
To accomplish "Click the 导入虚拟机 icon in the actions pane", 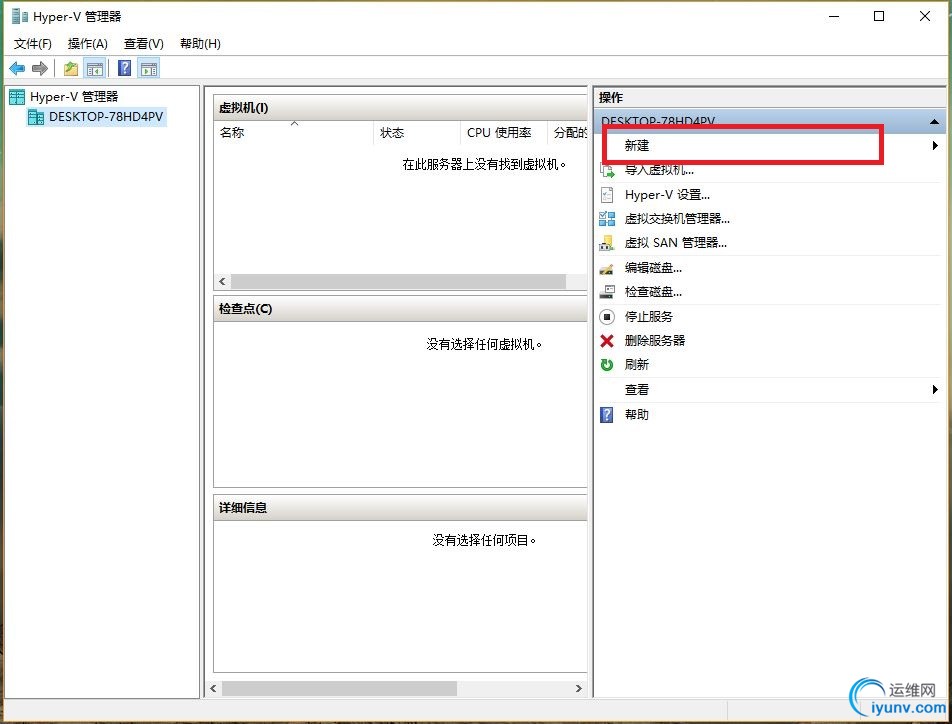I will pos(607,170).
